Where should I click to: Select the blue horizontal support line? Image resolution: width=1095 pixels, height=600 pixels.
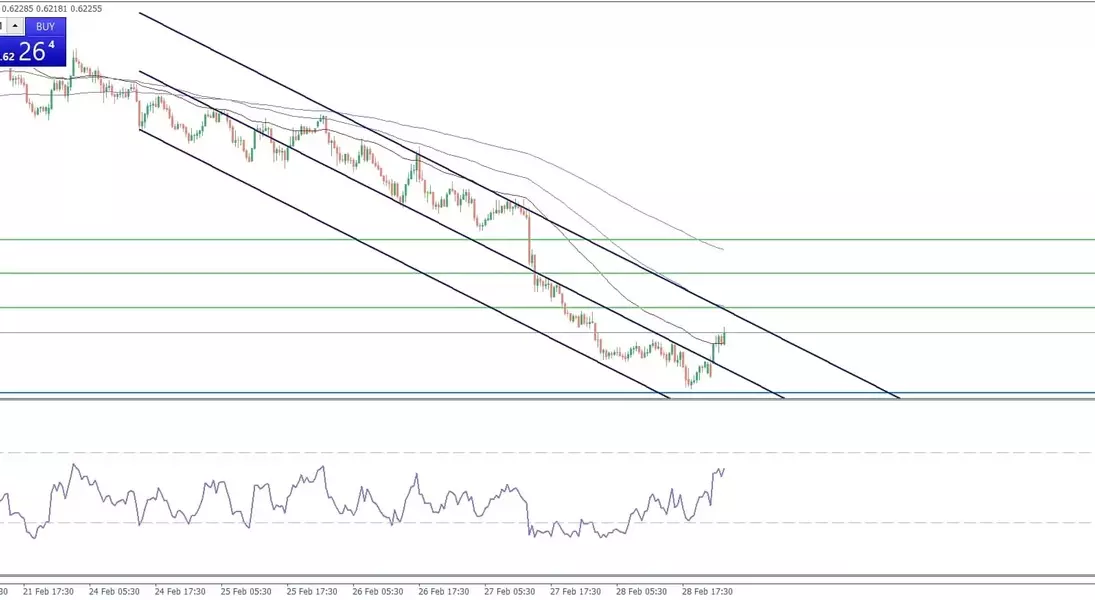tap(950, 393)
